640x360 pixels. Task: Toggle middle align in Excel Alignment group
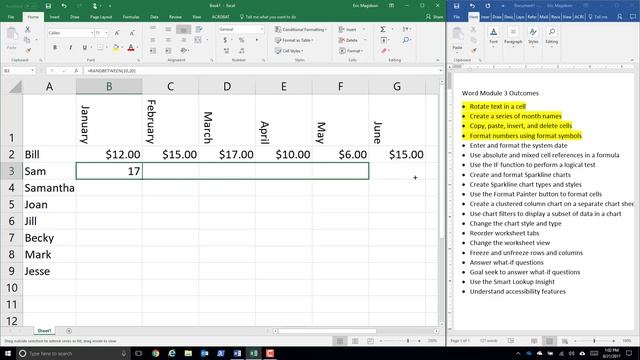[x=168, y=29]
